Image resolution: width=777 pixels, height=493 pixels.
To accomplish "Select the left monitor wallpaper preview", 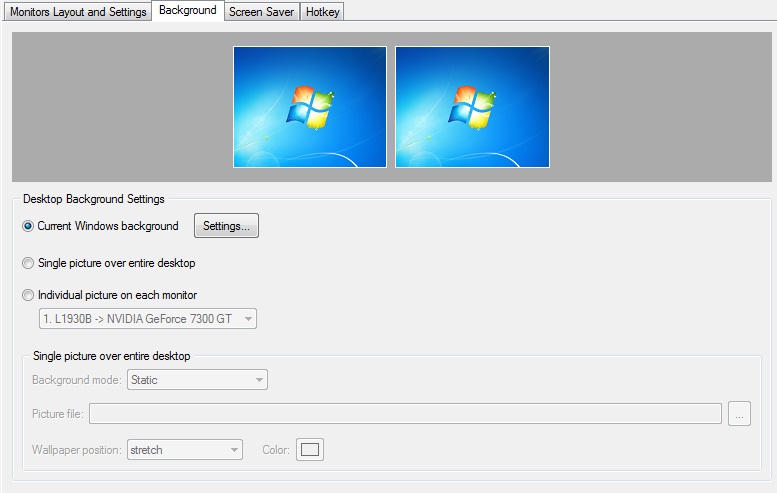I will pyautogui.click(x=310, y=107).
